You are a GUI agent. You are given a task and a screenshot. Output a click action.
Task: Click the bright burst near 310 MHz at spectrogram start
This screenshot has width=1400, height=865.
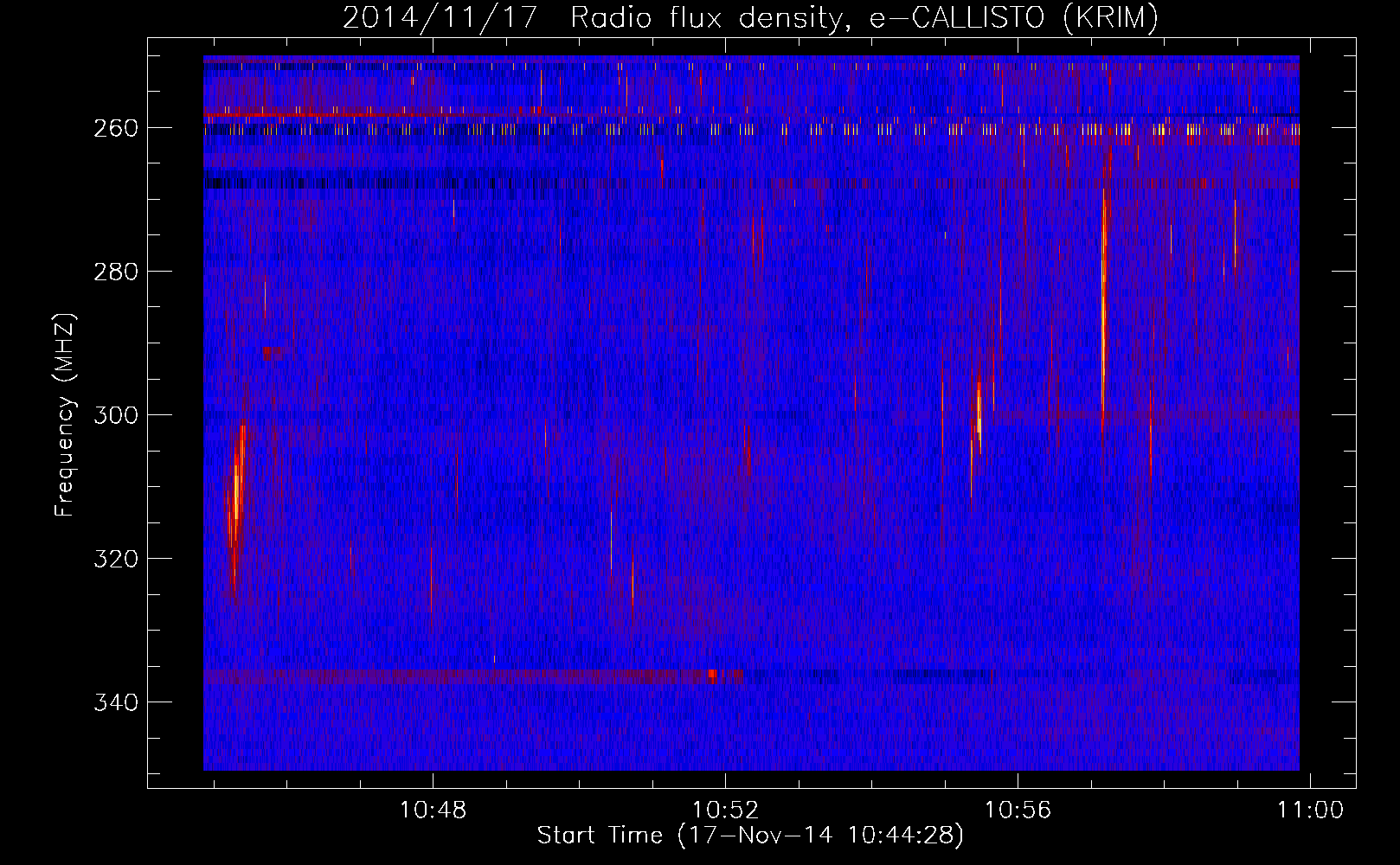(x=236, y=493)
